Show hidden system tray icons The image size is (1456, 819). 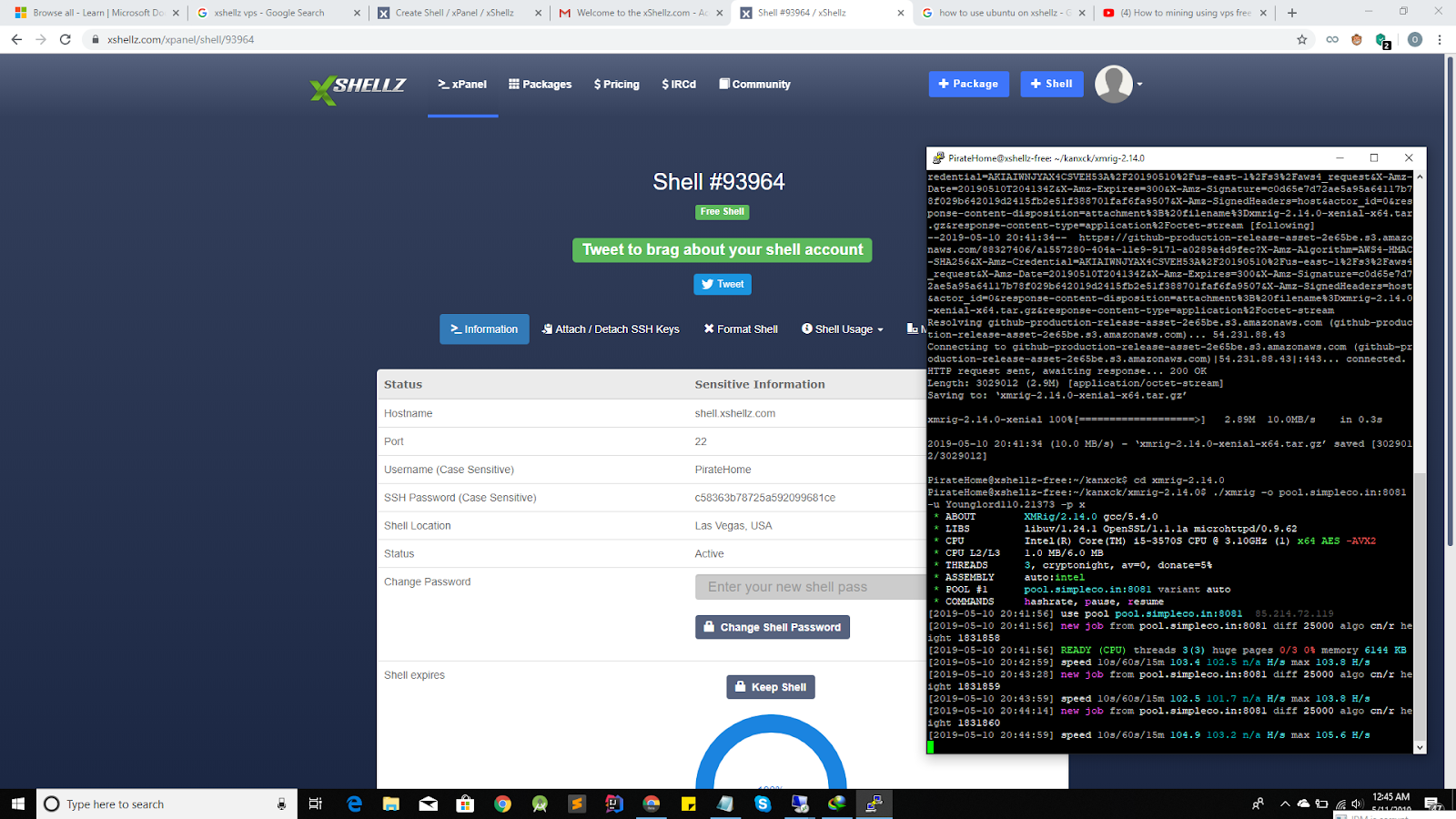pos(1285,804)
